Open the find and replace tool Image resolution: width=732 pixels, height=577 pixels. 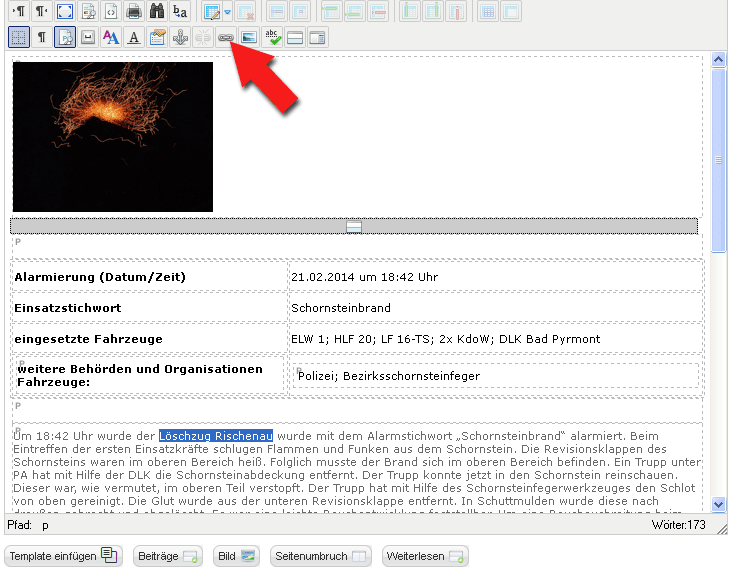[180, 11]
